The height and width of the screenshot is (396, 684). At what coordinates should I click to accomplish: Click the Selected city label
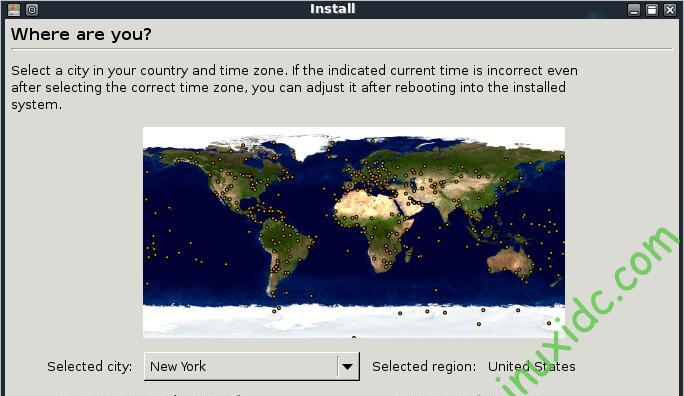(x=89, y=366)
